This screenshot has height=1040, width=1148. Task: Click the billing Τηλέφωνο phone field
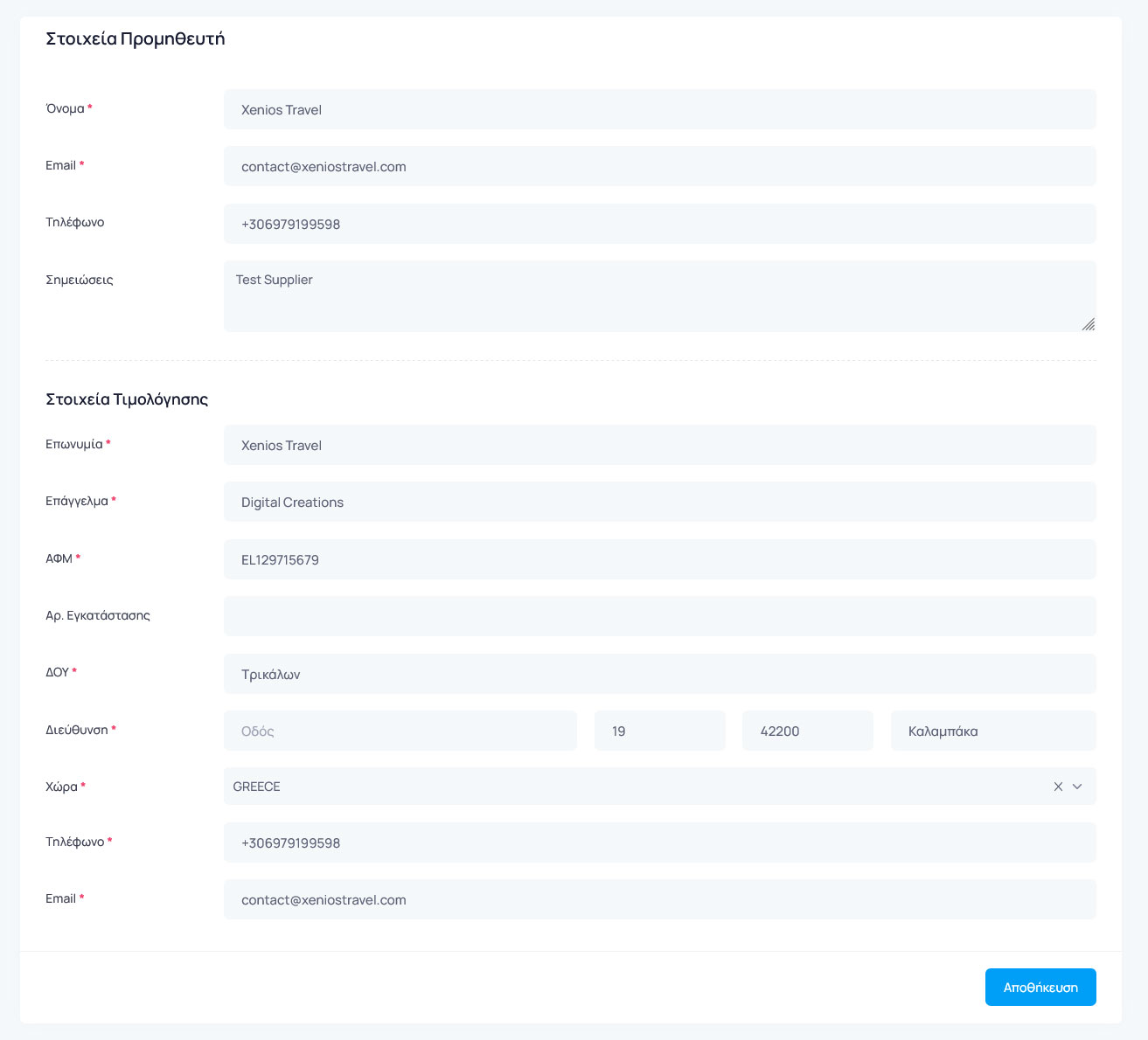(x=659, y=843)
